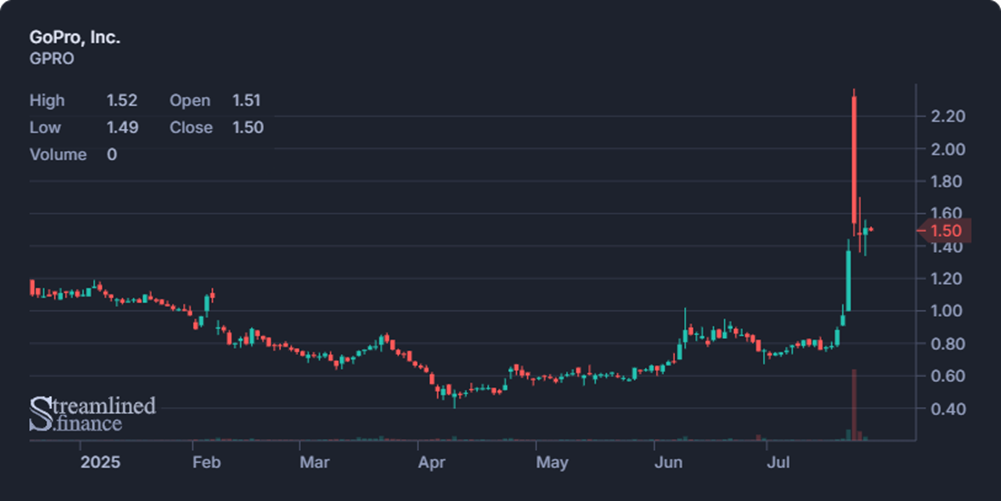The width and height of the screenshot is (1001, 501).
Task: Click the Volume label in the stats panel
Action: point(58,155)
